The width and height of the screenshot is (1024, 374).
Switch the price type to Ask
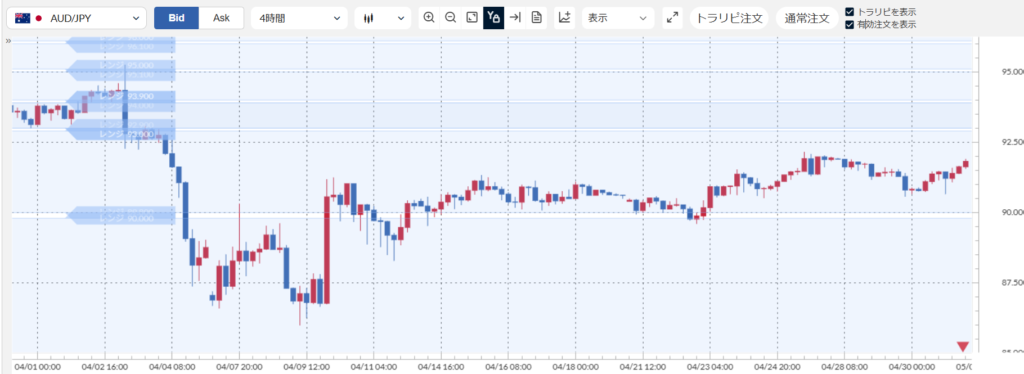(x=221, y=18)
